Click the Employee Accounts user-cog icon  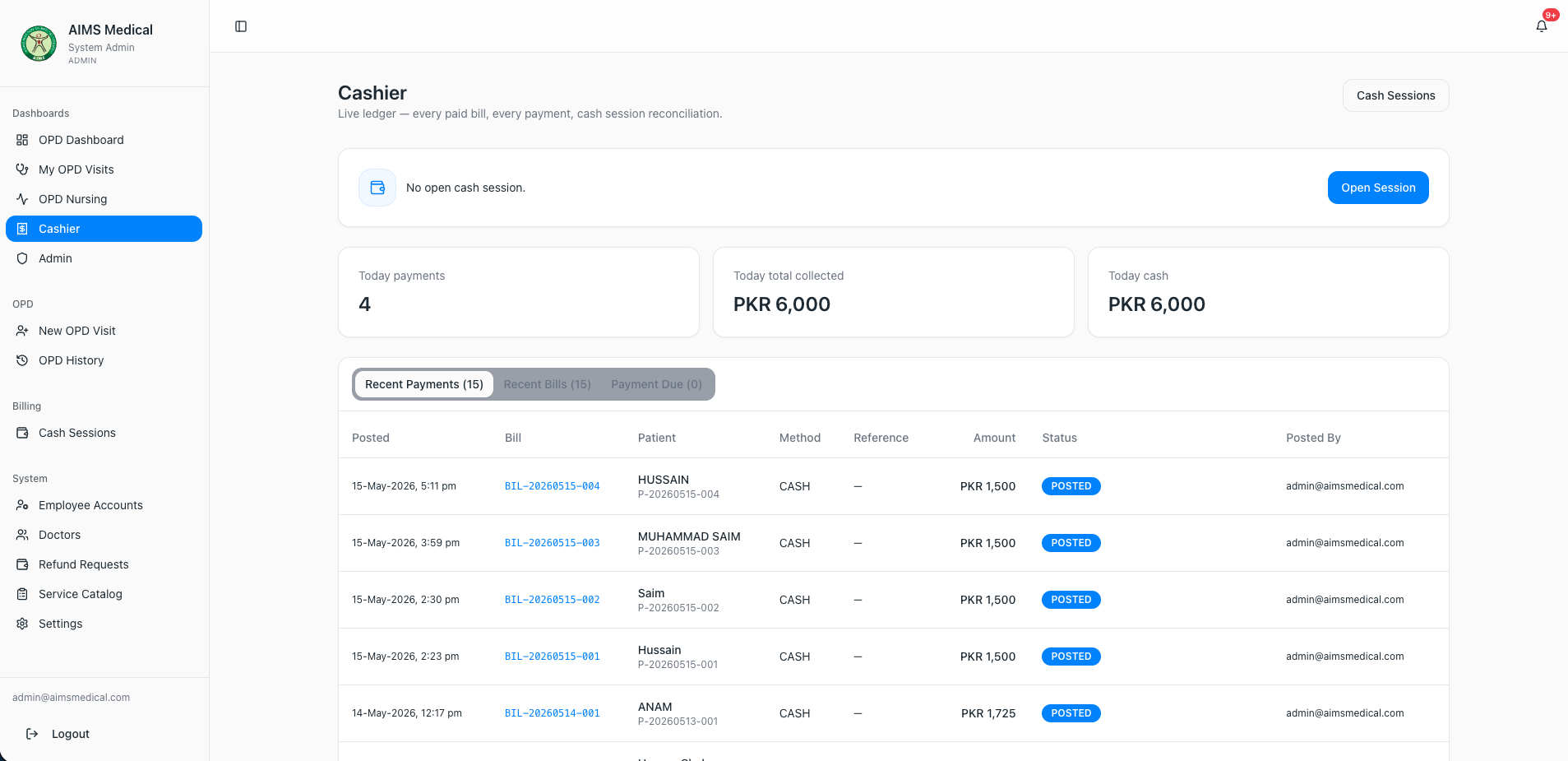pos(22,505)
